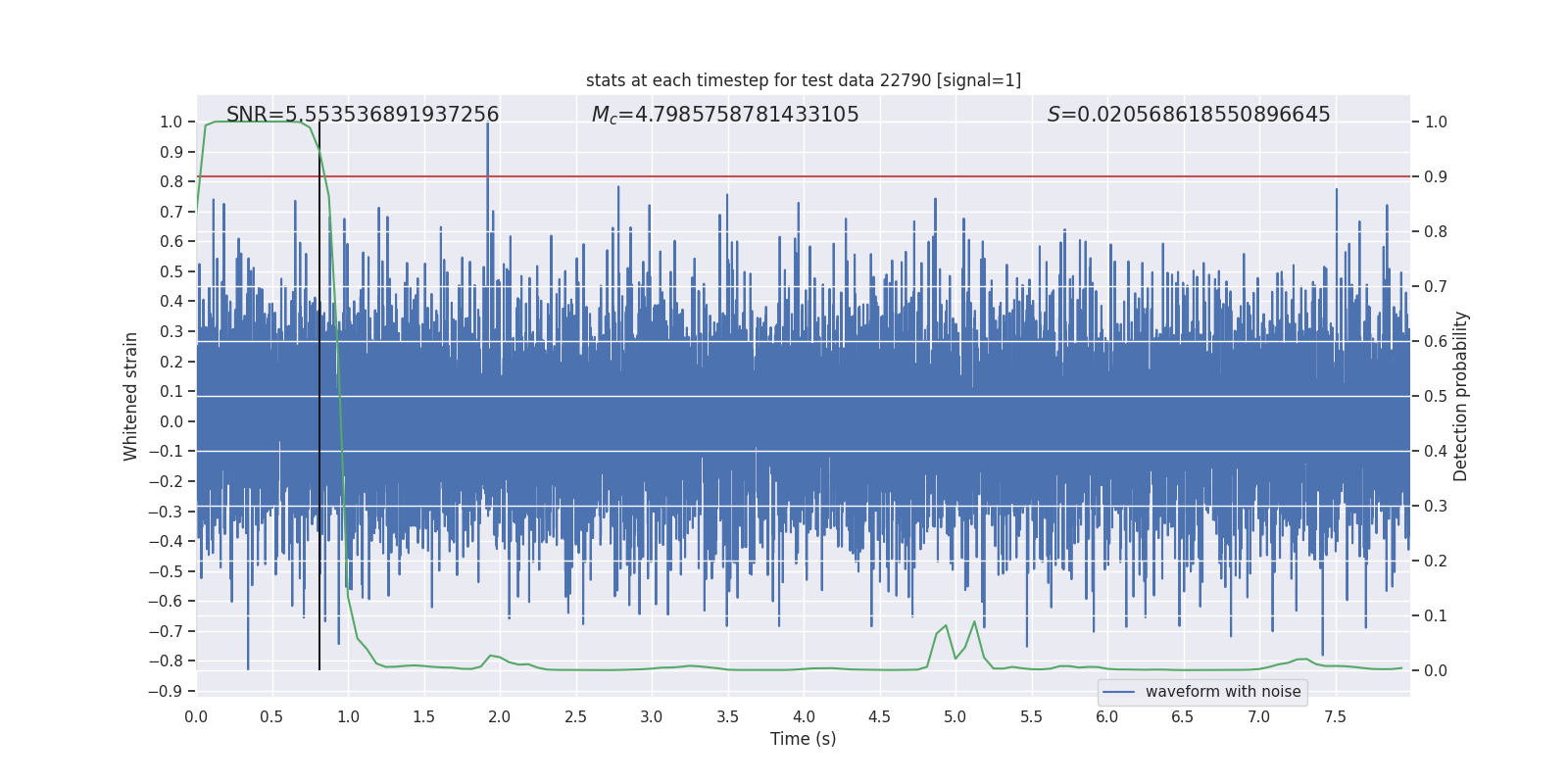Click the blue line sample in legend
The height and width of the screenshot is (784, 1568).
pyautogui.click(x=1118, y=692)
